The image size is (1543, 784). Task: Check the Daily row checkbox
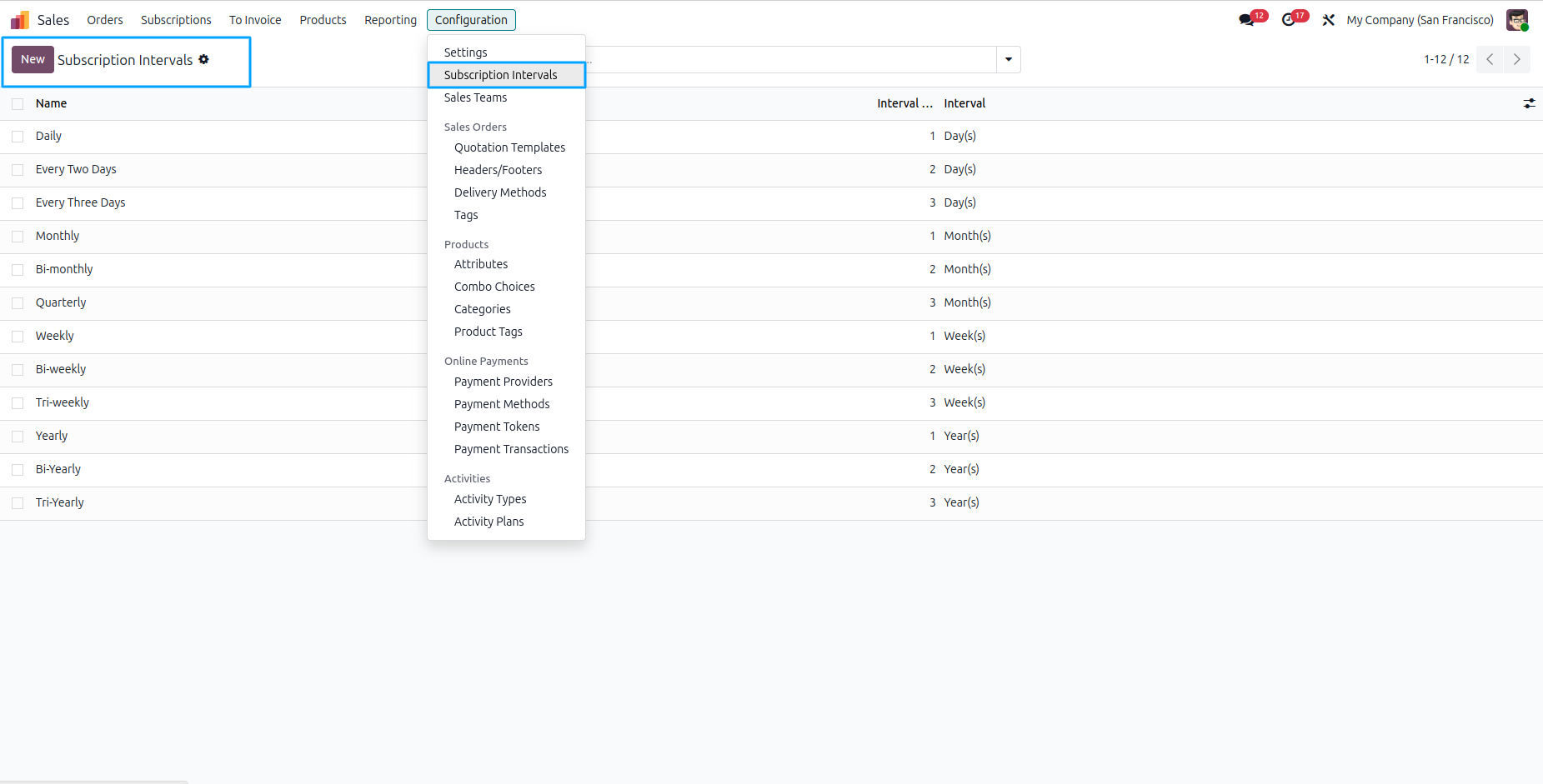tap(18, 137)
